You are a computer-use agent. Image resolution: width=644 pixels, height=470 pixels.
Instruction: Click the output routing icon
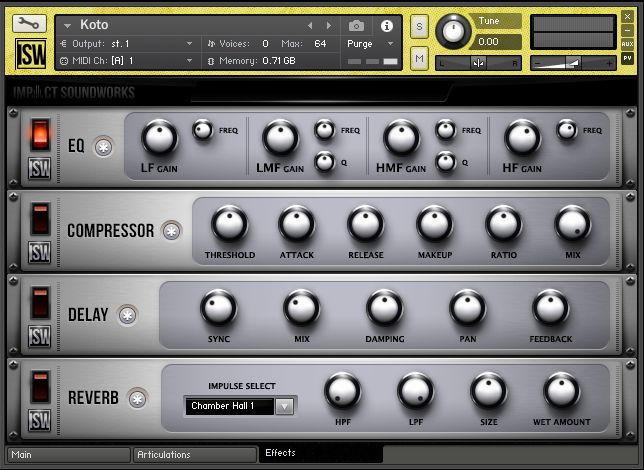pos(63,44)
